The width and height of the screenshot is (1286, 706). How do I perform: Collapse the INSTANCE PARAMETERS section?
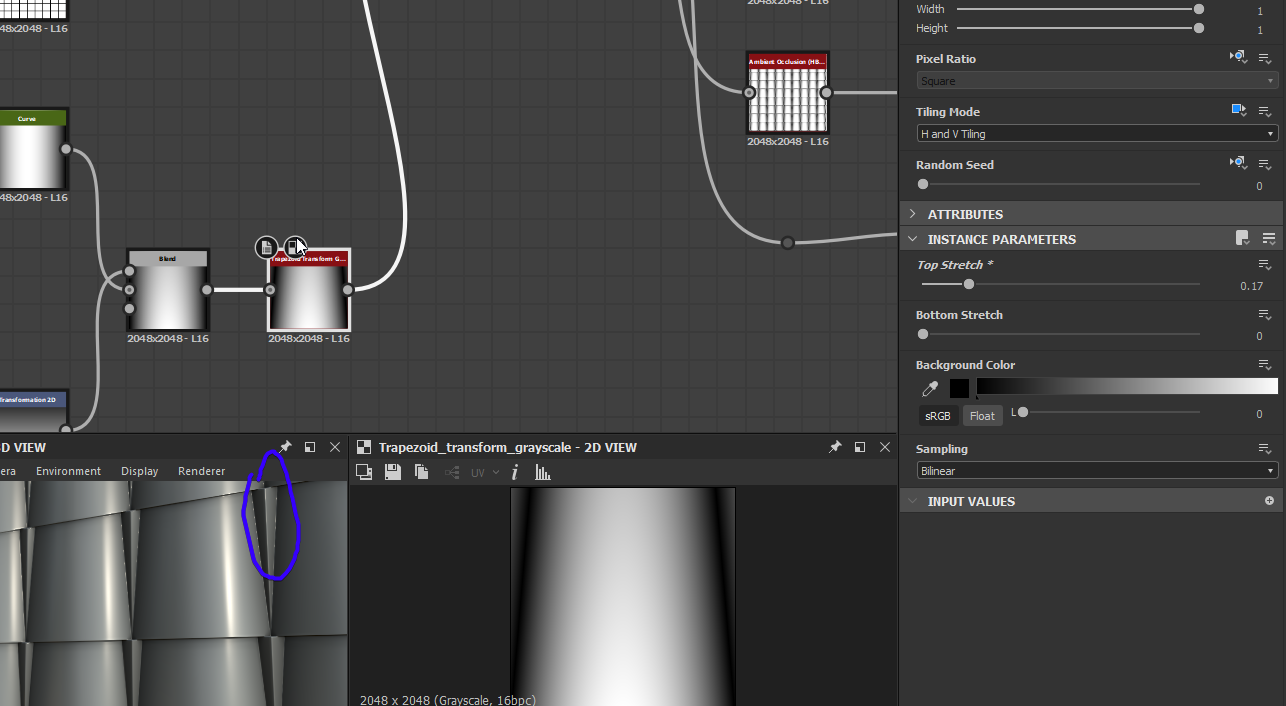913,239
